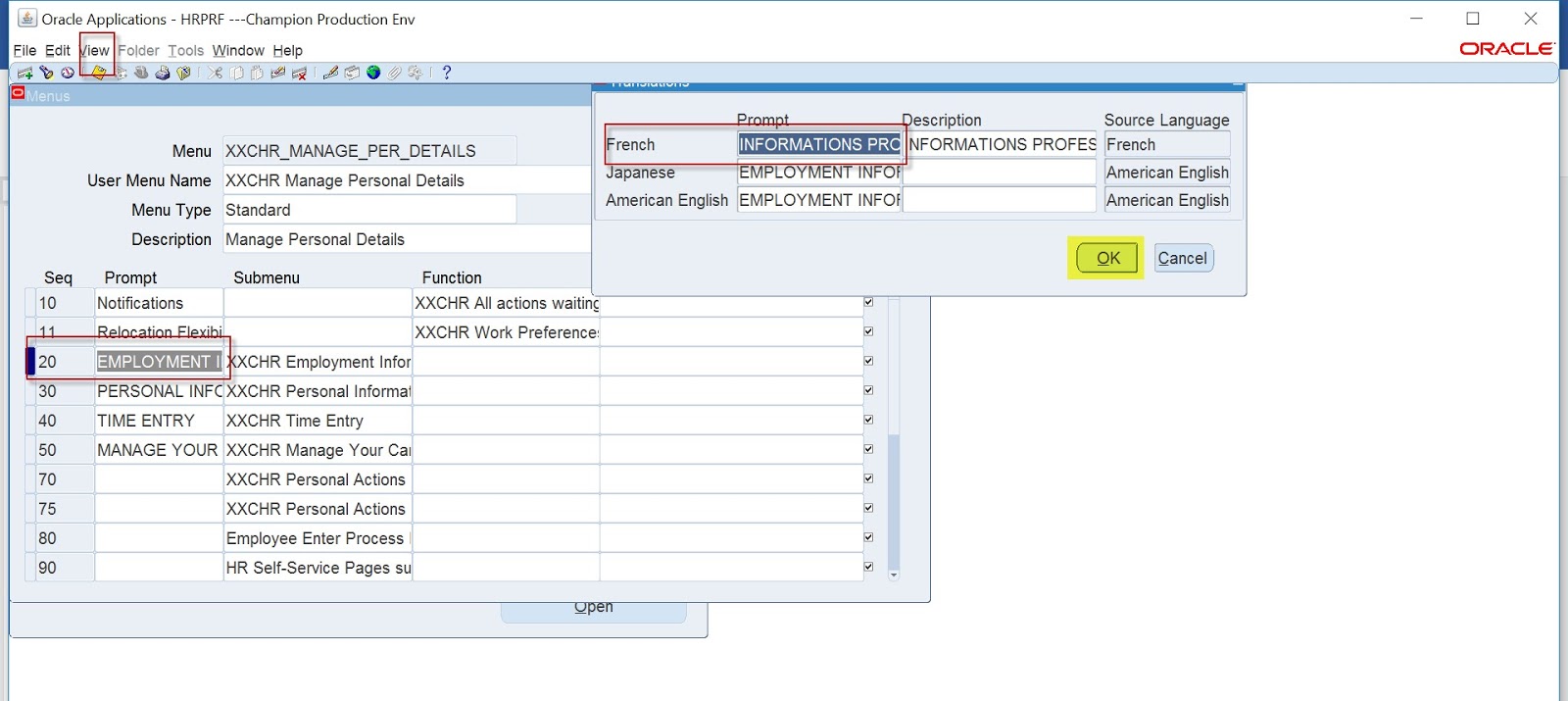
Task: Toggle the Grant checkbox for Seq 70
Action: pyautogui.click(x=868, y=478)
